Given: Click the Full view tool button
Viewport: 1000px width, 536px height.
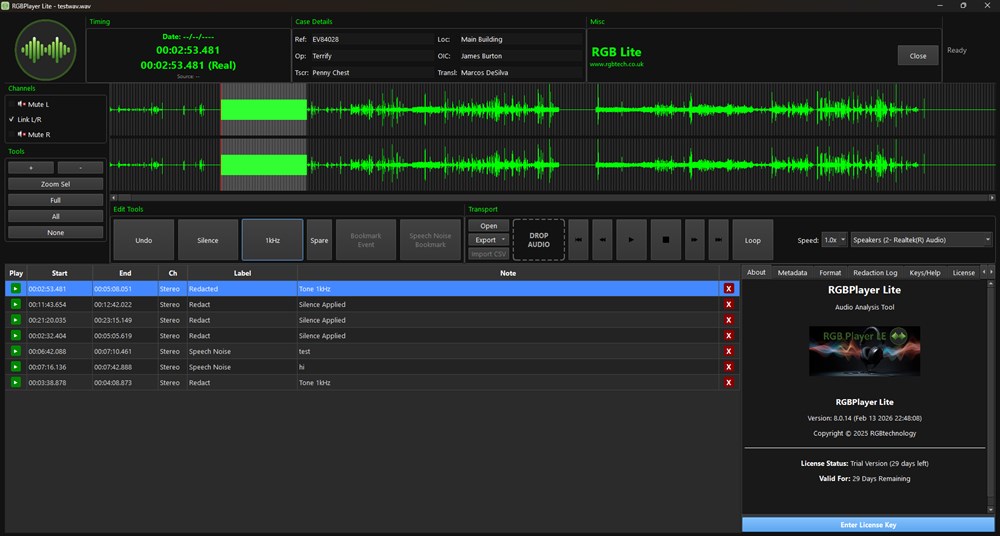Looking at the screenshot, I should tap(55, 200).
